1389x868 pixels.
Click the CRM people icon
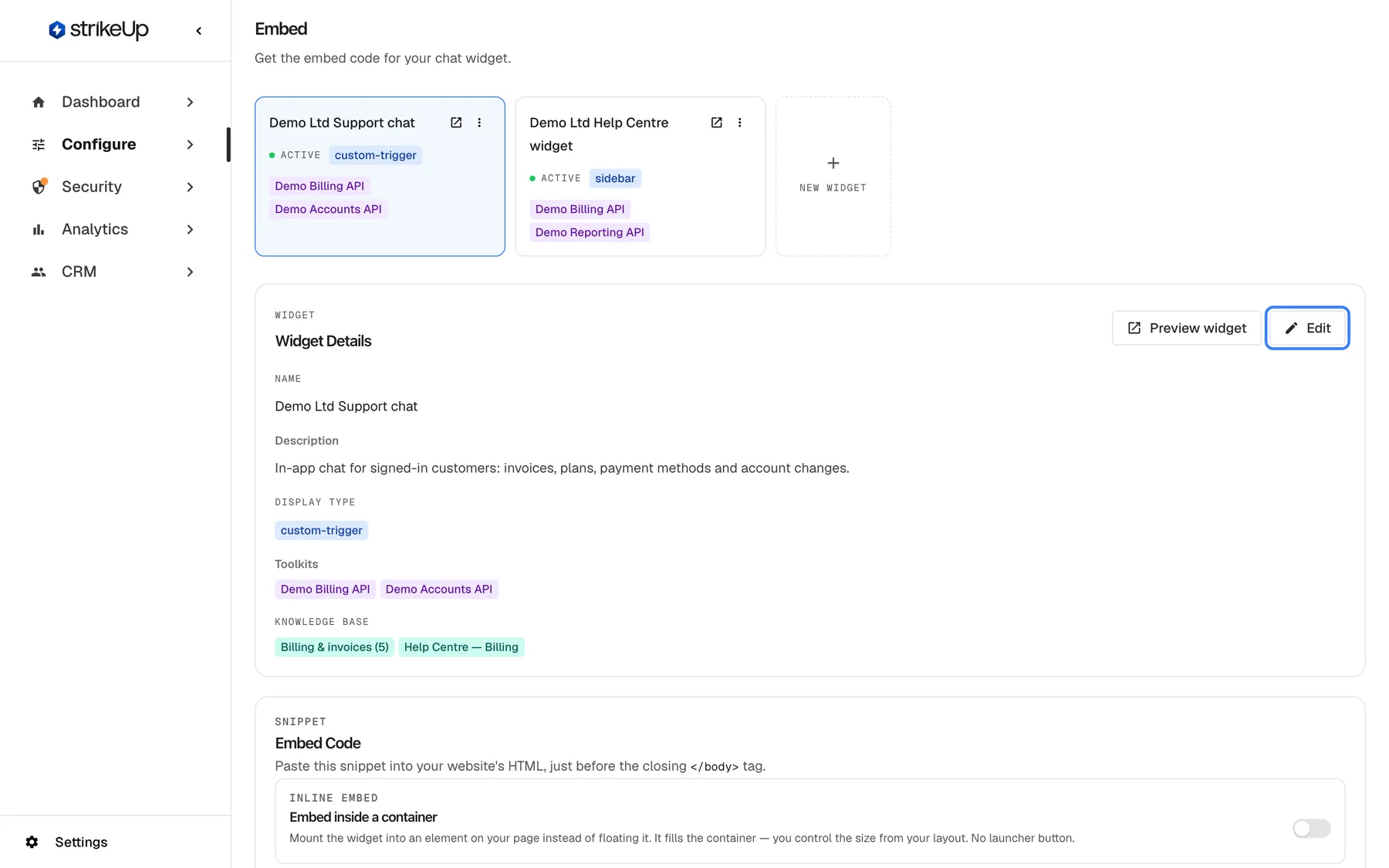point(39,272)
